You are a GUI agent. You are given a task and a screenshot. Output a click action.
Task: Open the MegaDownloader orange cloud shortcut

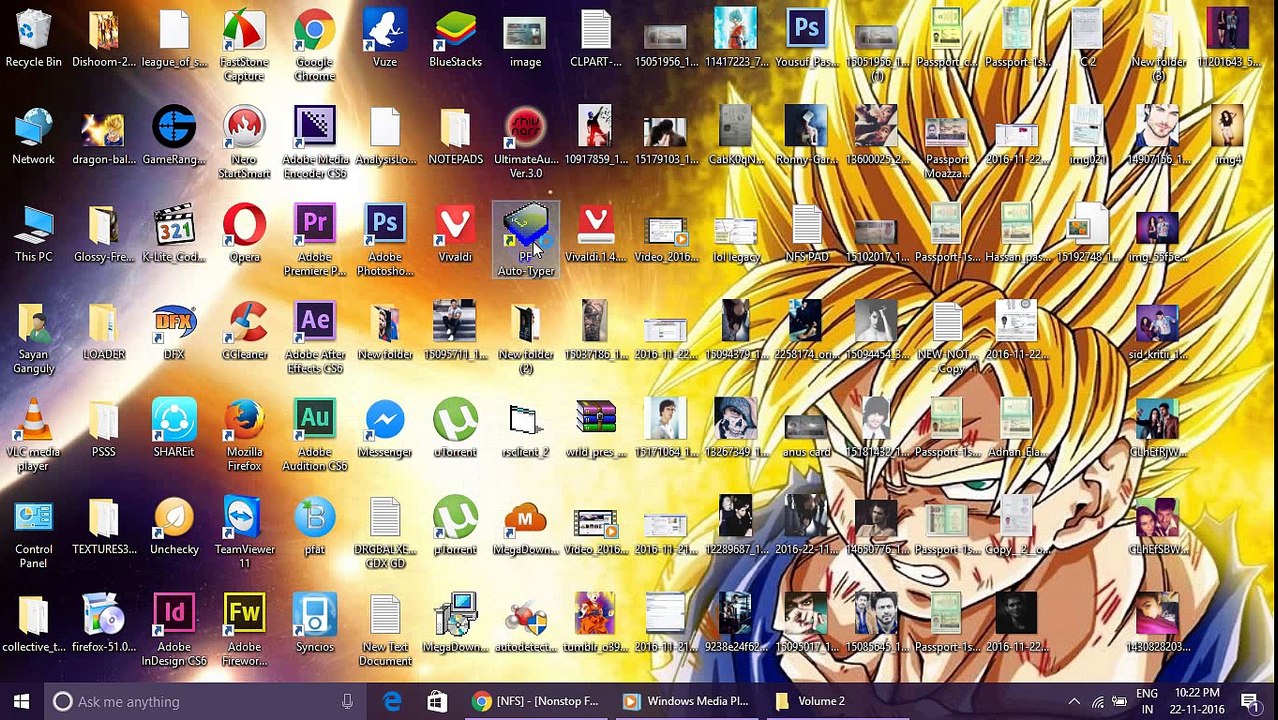(525, 527)
